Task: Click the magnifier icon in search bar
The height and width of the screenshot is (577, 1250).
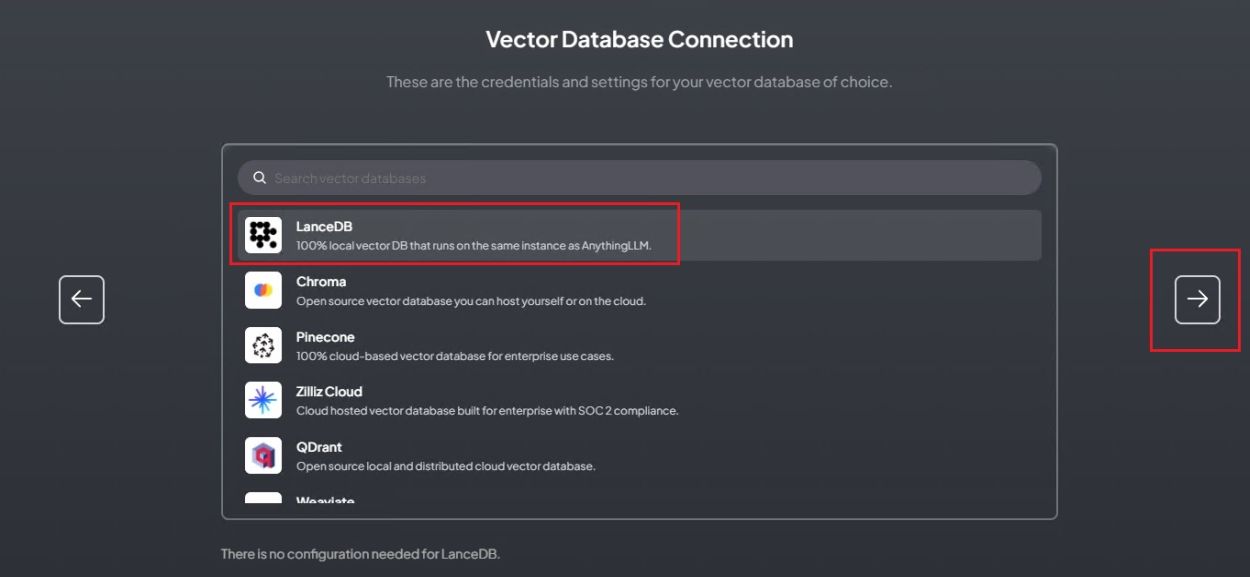Action: point(260,178)
